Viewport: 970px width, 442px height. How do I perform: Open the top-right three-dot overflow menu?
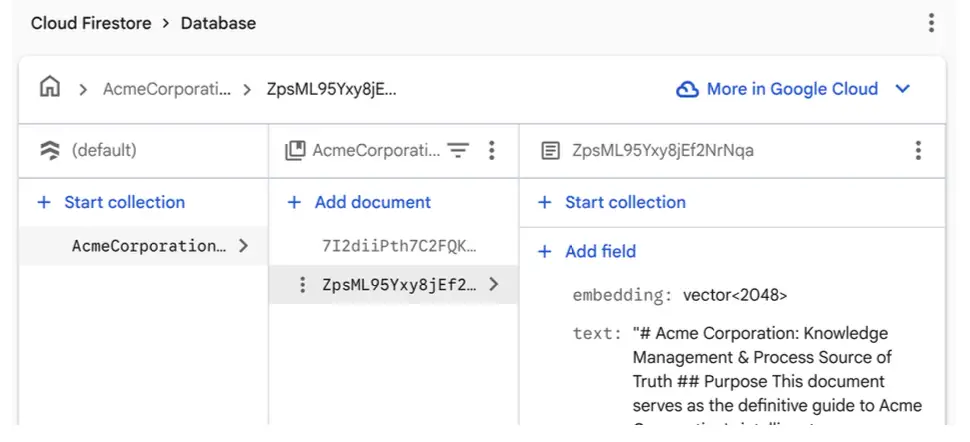(x=931, y=23)
